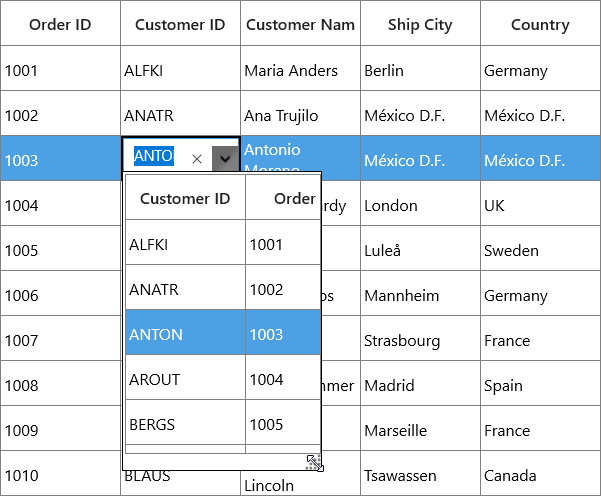The width and height of the screenshot is (601, 496).
Task: Select Order ID cell 1004
Action: click(x=61, y=205)
